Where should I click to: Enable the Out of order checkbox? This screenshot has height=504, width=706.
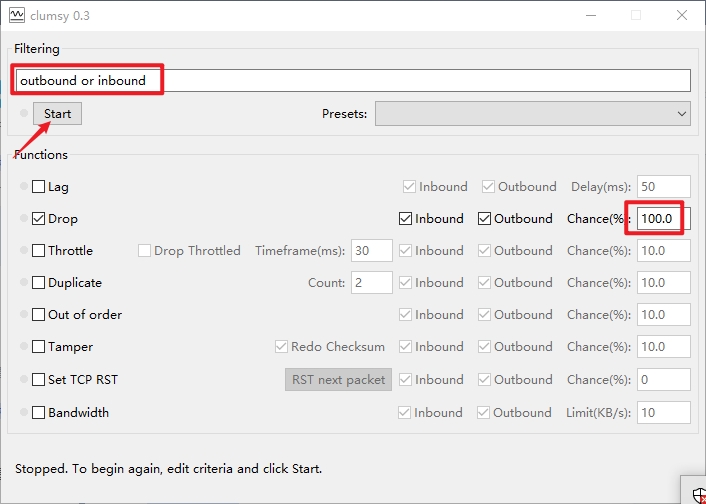[39, 315]
